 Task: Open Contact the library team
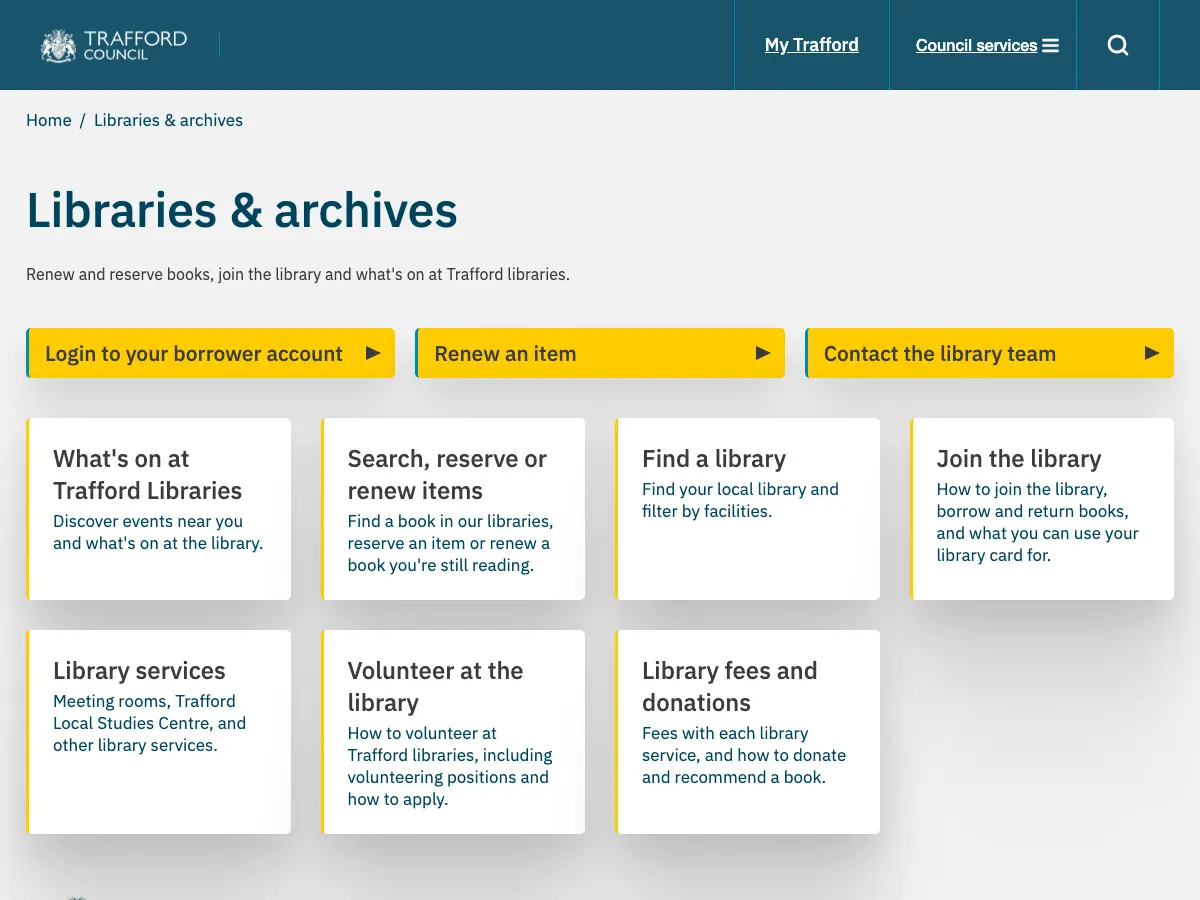(x=989, y=353)
